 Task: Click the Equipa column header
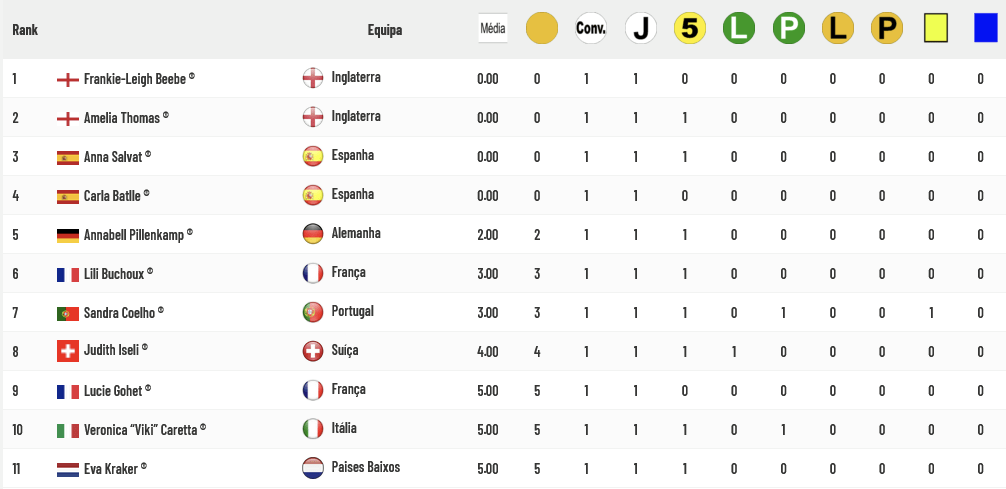coord(385,30)
